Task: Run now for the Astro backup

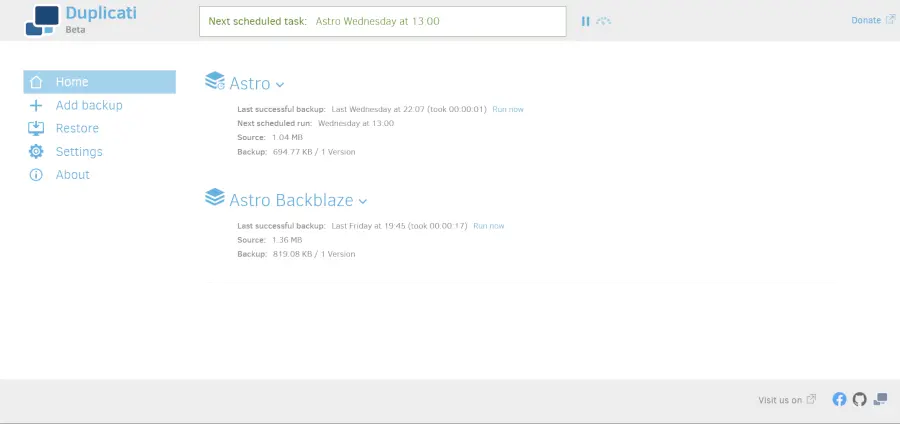Action: pos(508,109)
